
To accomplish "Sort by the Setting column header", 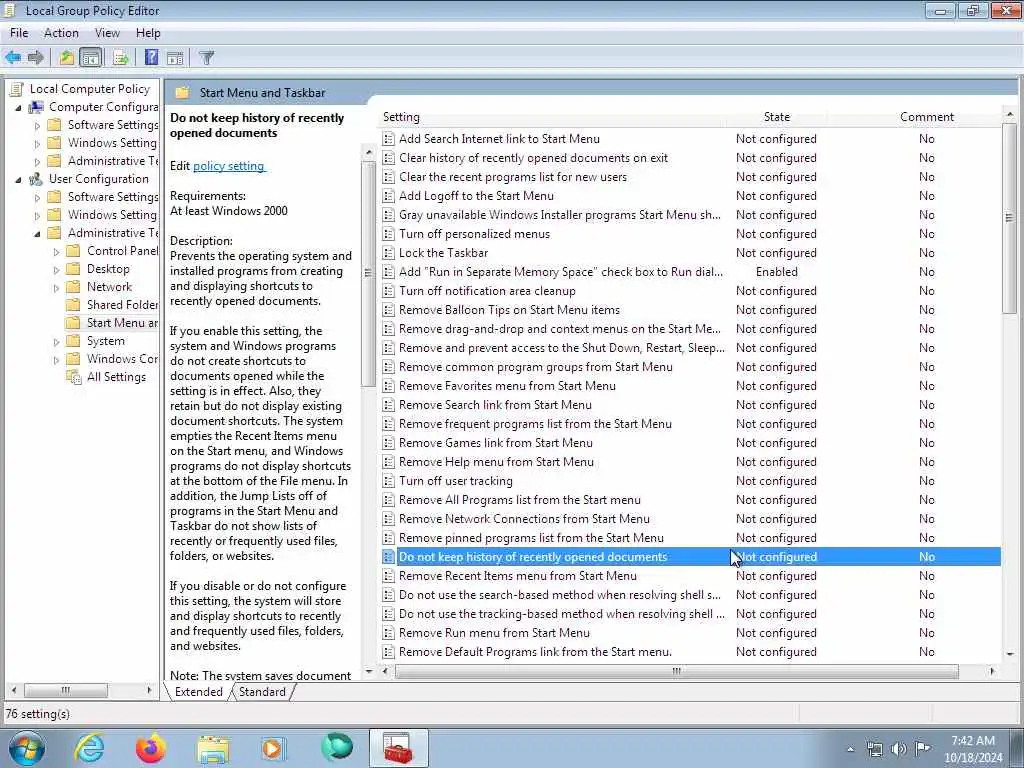I will coord(552,117).
